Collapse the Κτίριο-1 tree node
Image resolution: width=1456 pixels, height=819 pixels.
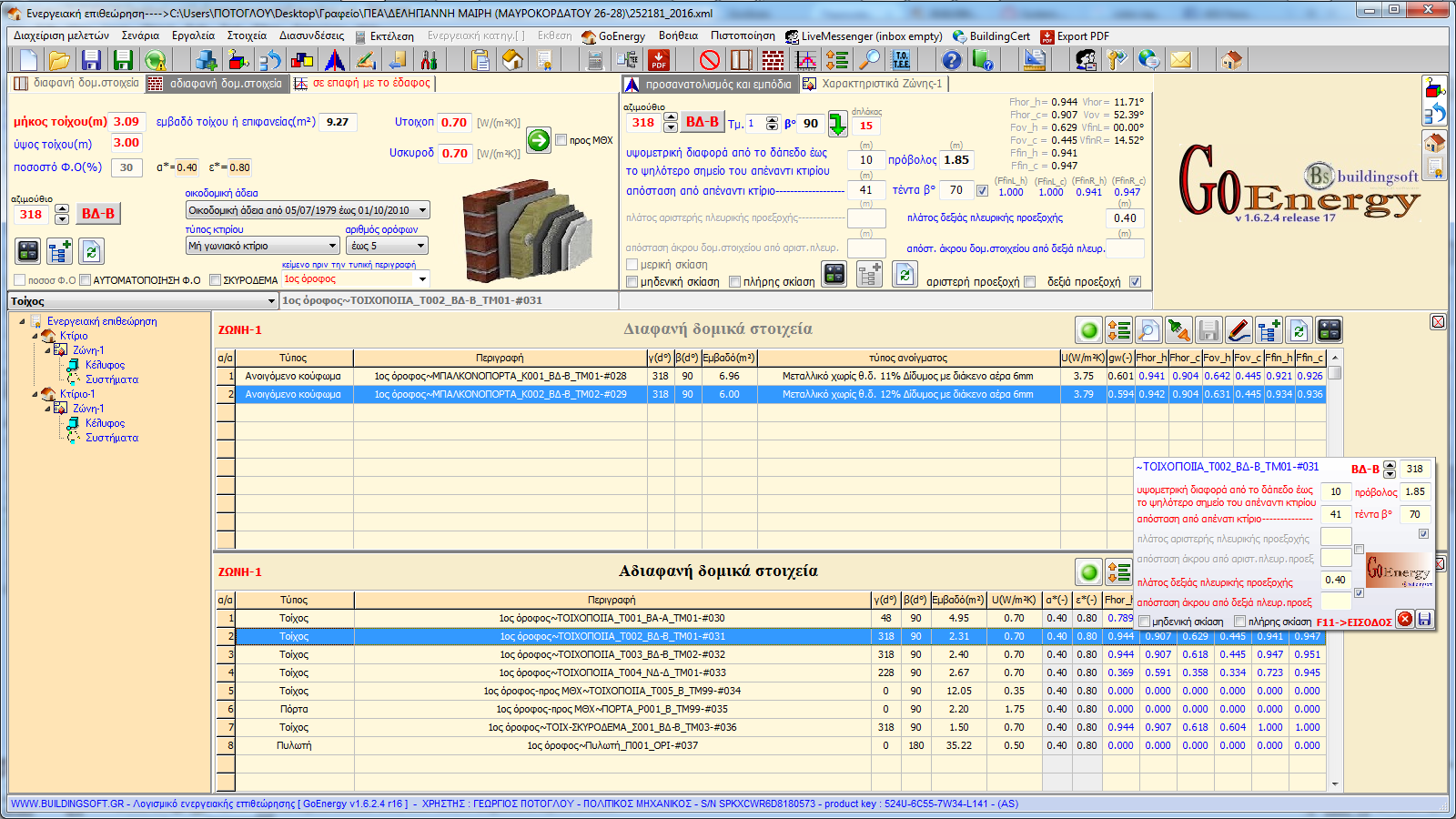coord(35,394)
